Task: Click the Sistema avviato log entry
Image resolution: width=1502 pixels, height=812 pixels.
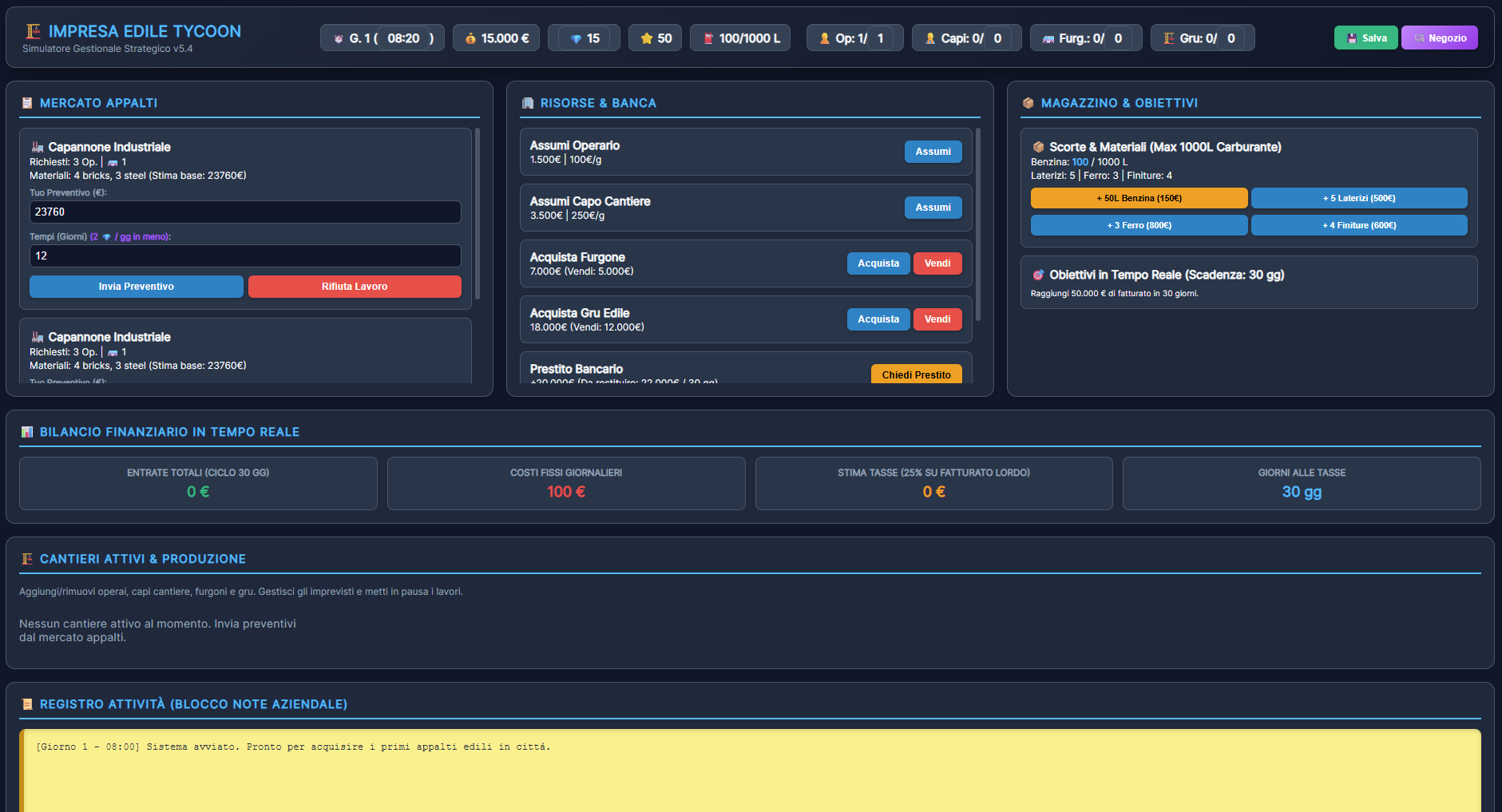Action: (x=293, y=747)
